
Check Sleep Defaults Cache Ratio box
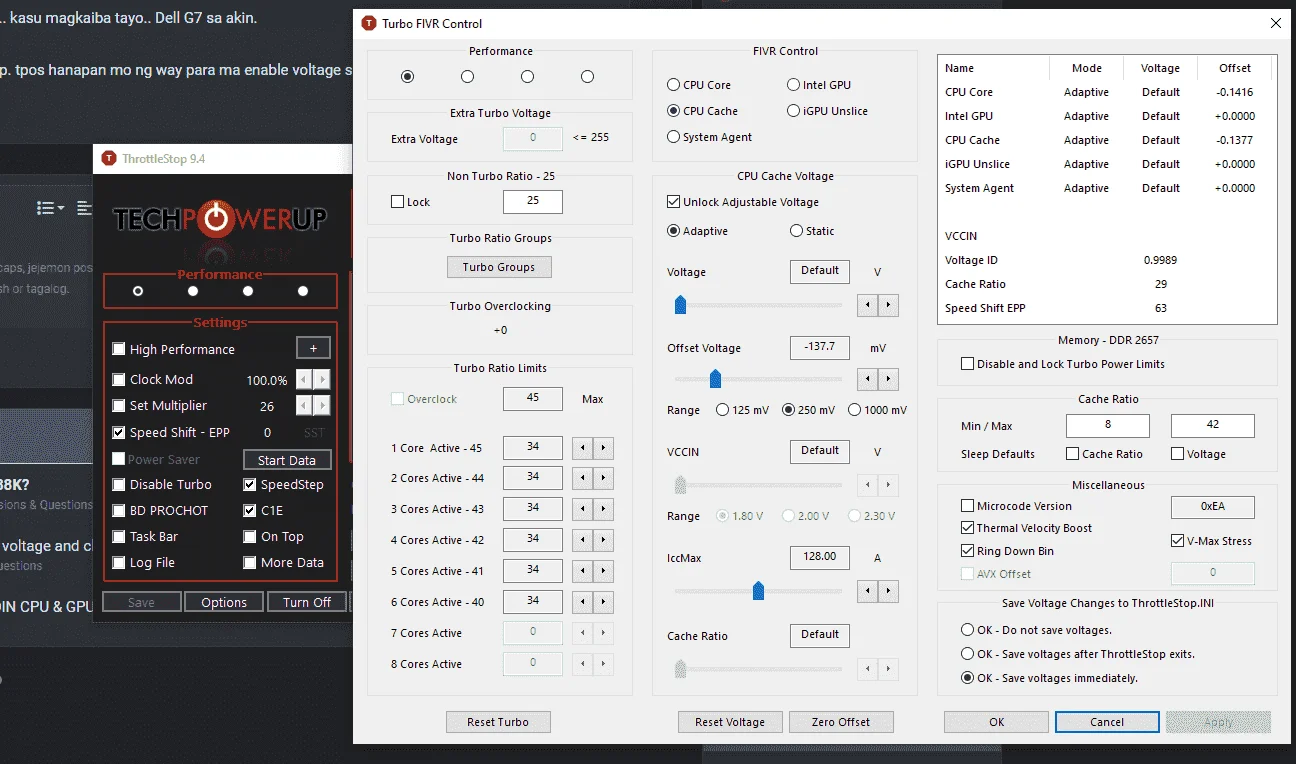pos(1073,454)
